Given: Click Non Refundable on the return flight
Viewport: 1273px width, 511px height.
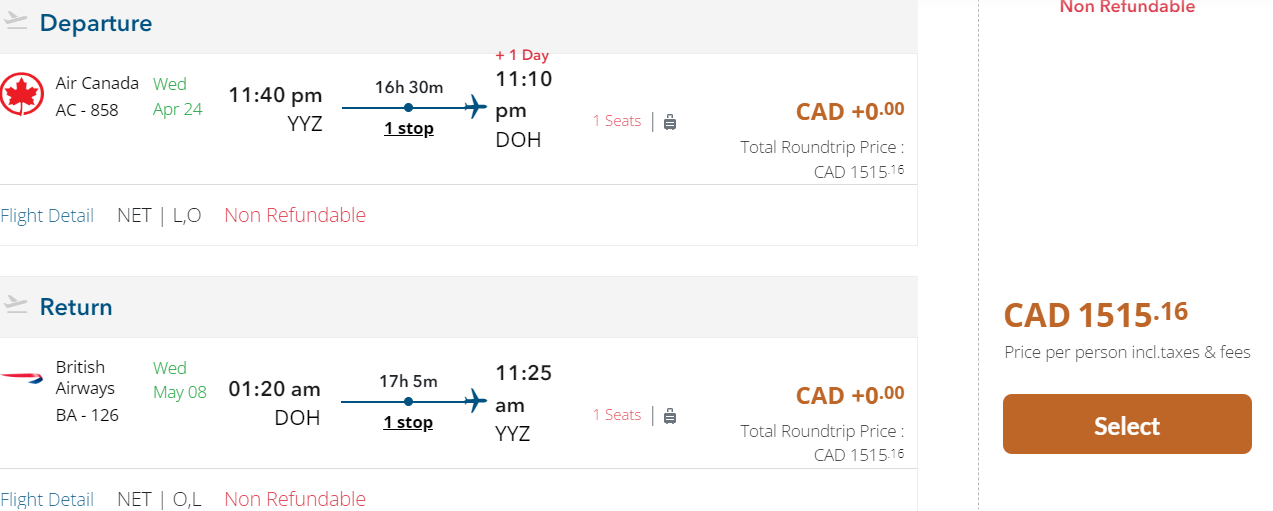Looking at the screenshot, I should (x=295, y=499).
